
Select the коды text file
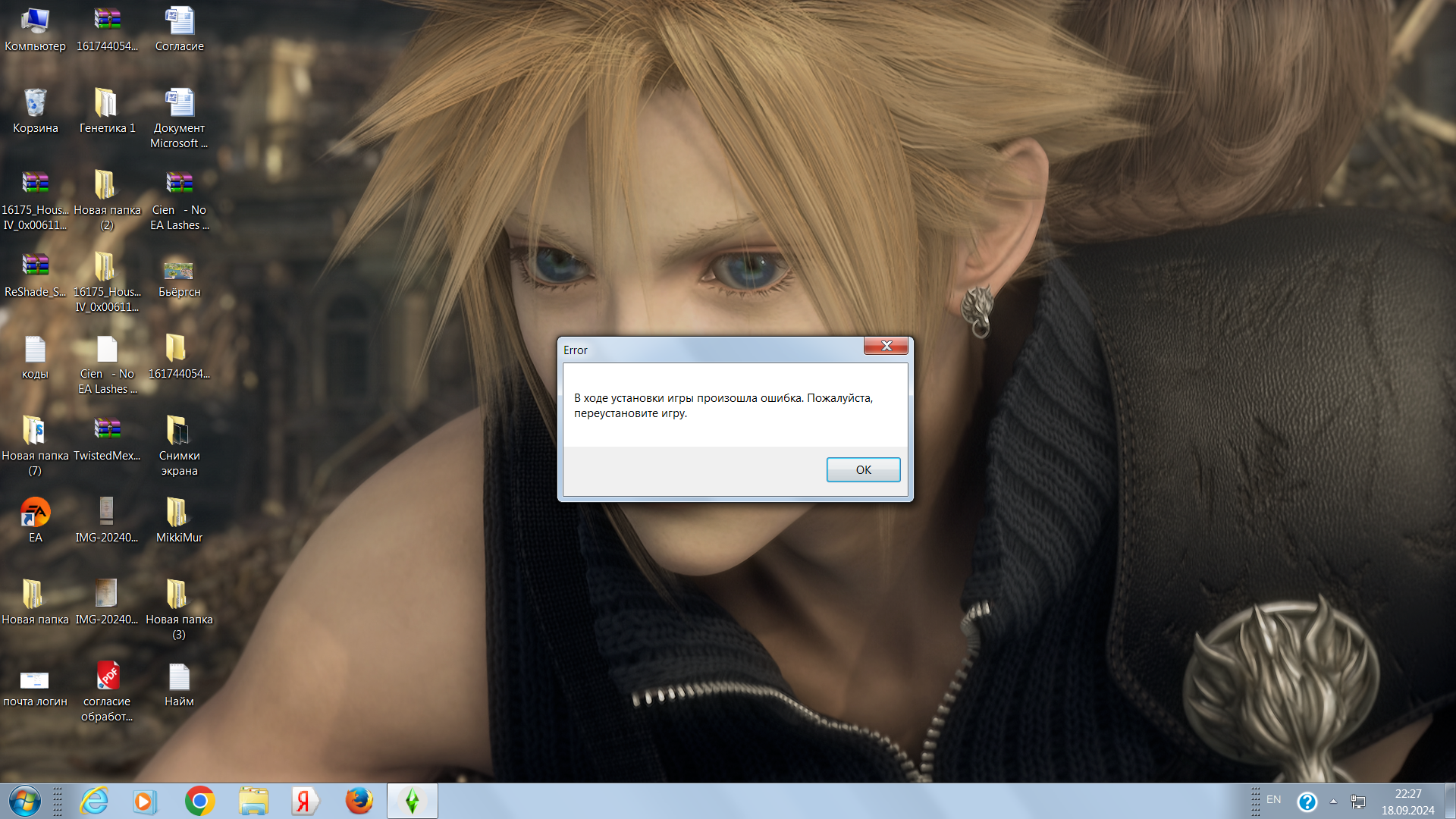[35, 357]
